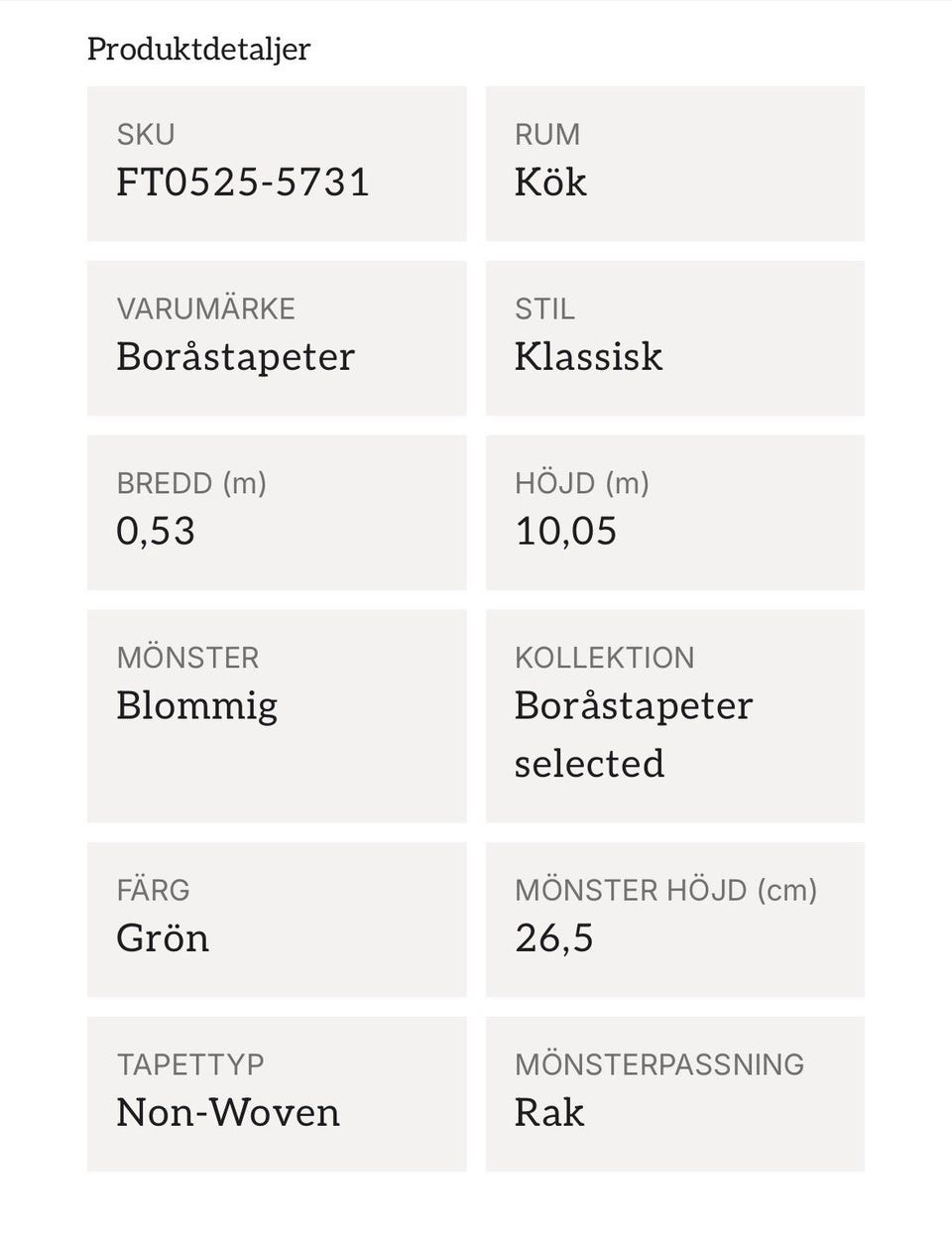This screenshot has width=952, height=1238.
Task: Open the Boråstapeter selected collection
Action: tap(634, 734)
